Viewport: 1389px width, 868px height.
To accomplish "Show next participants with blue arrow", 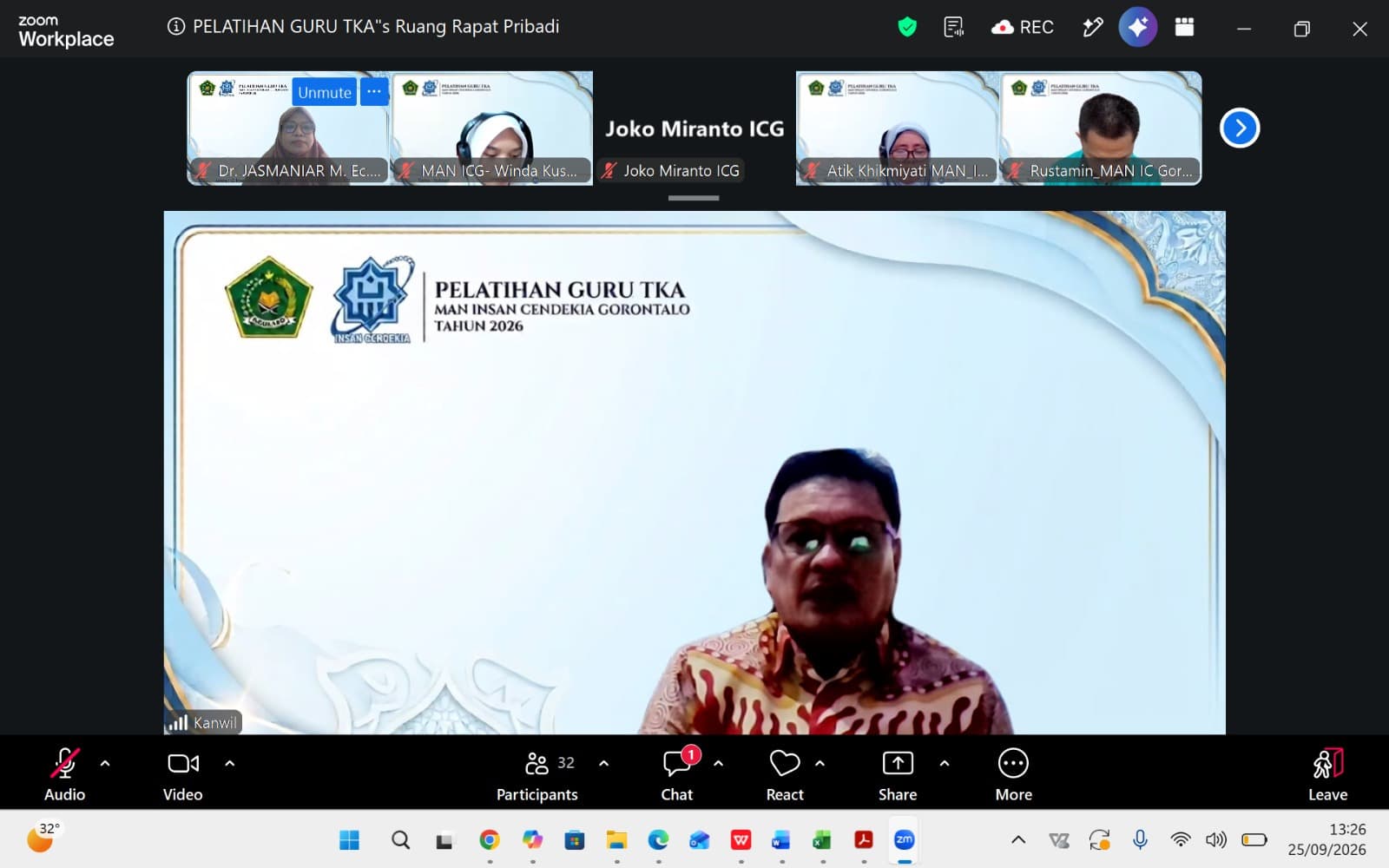I will tap(1240, 128).
